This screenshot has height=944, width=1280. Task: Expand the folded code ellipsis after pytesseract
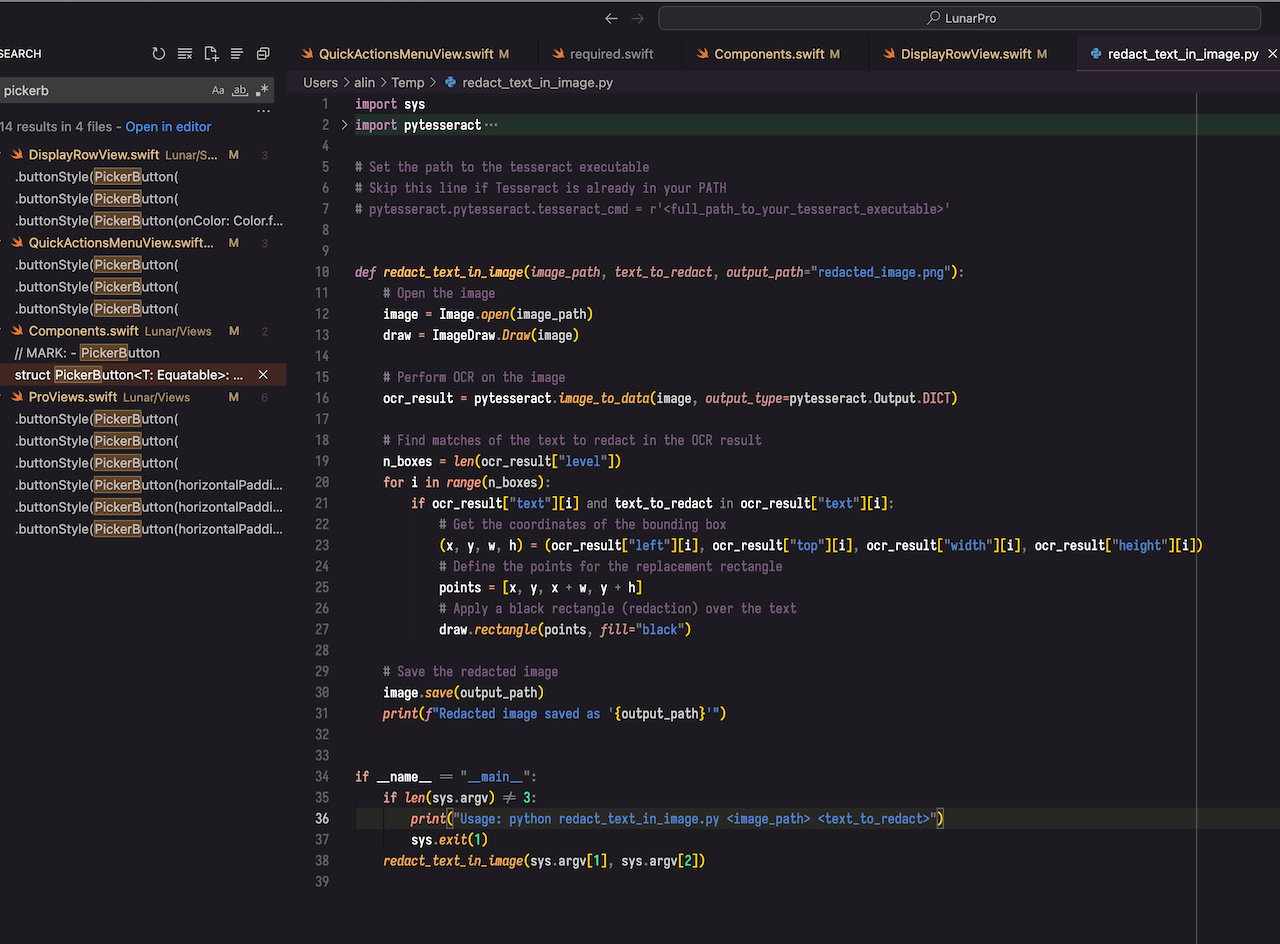[490, 126]
